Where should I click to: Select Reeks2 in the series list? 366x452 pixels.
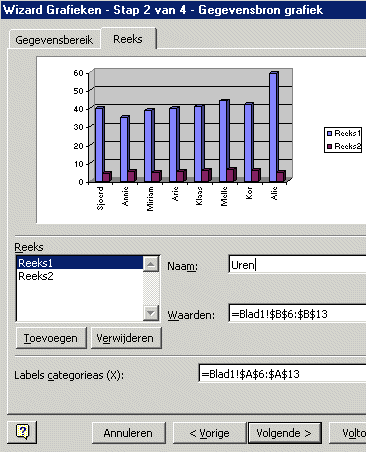pyautogui.click(x=80, y=276)
